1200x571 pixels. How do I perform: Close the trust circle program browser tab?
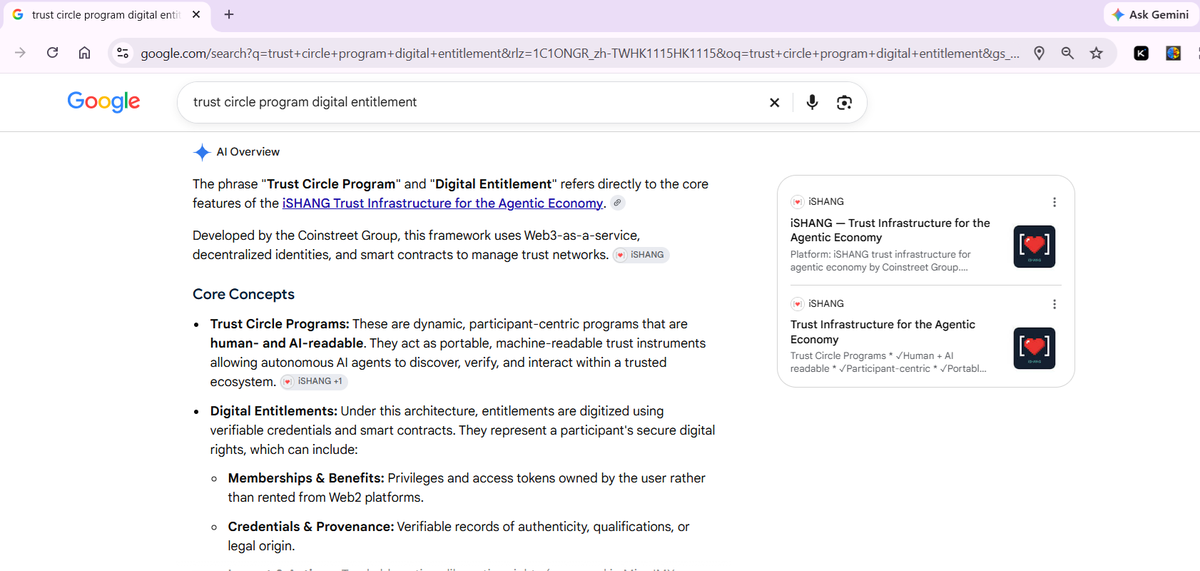pos(195,15)
